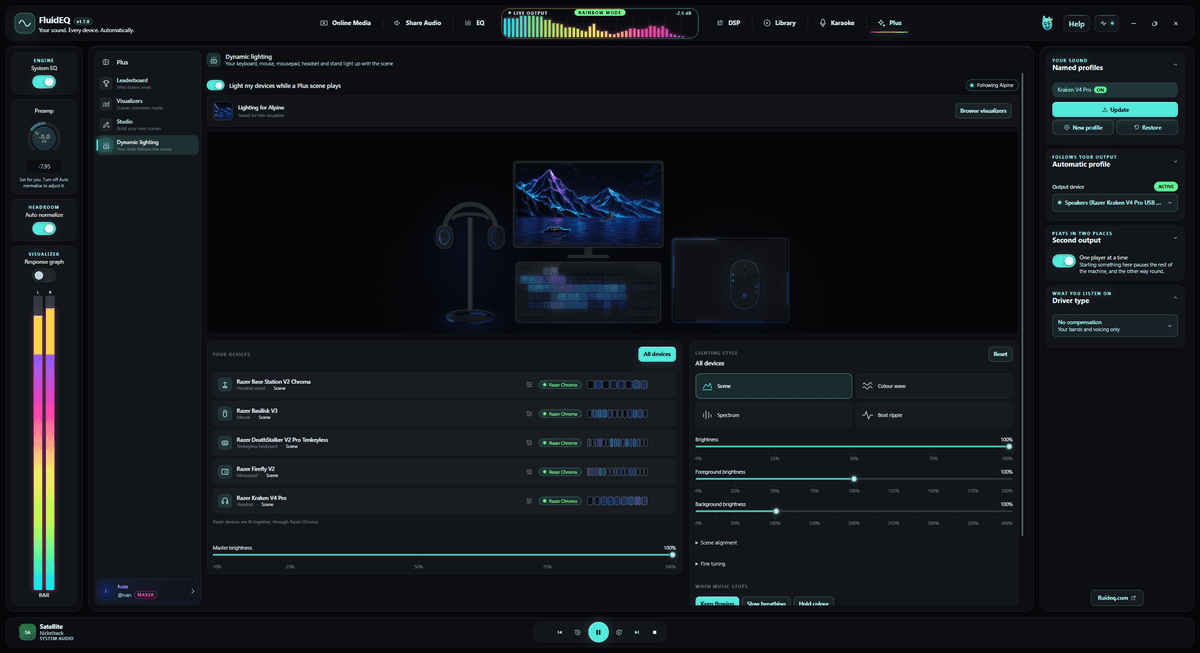Expand the Automatic profile section chevron

pyautogui.click(x=1177, y=160)
